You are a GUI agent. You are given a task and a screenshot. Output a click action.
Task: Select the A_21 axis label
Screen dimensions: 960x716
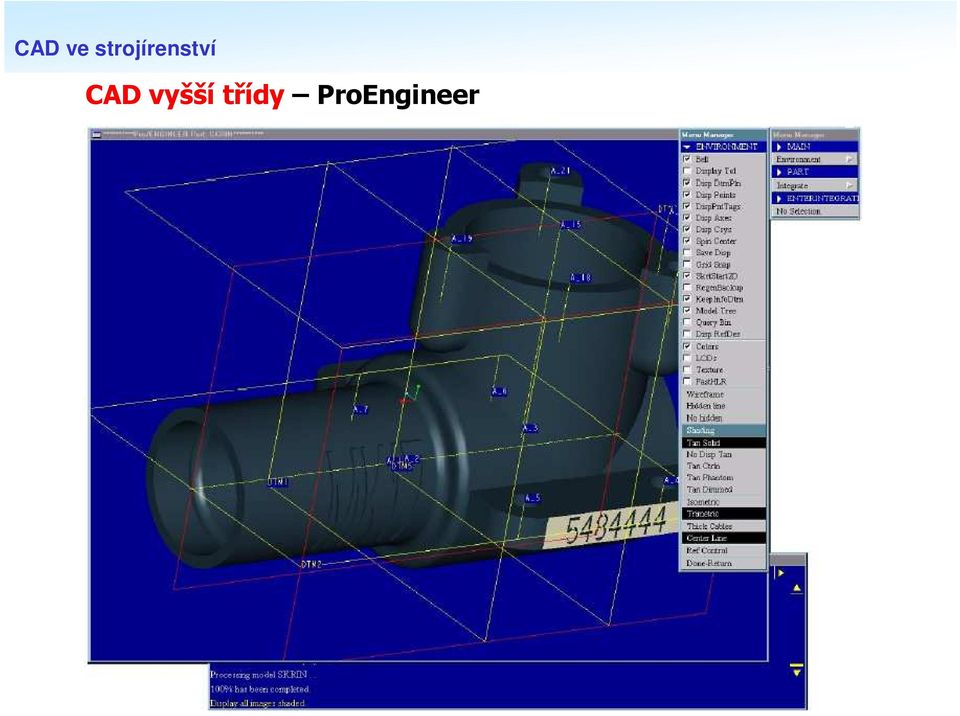point(560,171)
